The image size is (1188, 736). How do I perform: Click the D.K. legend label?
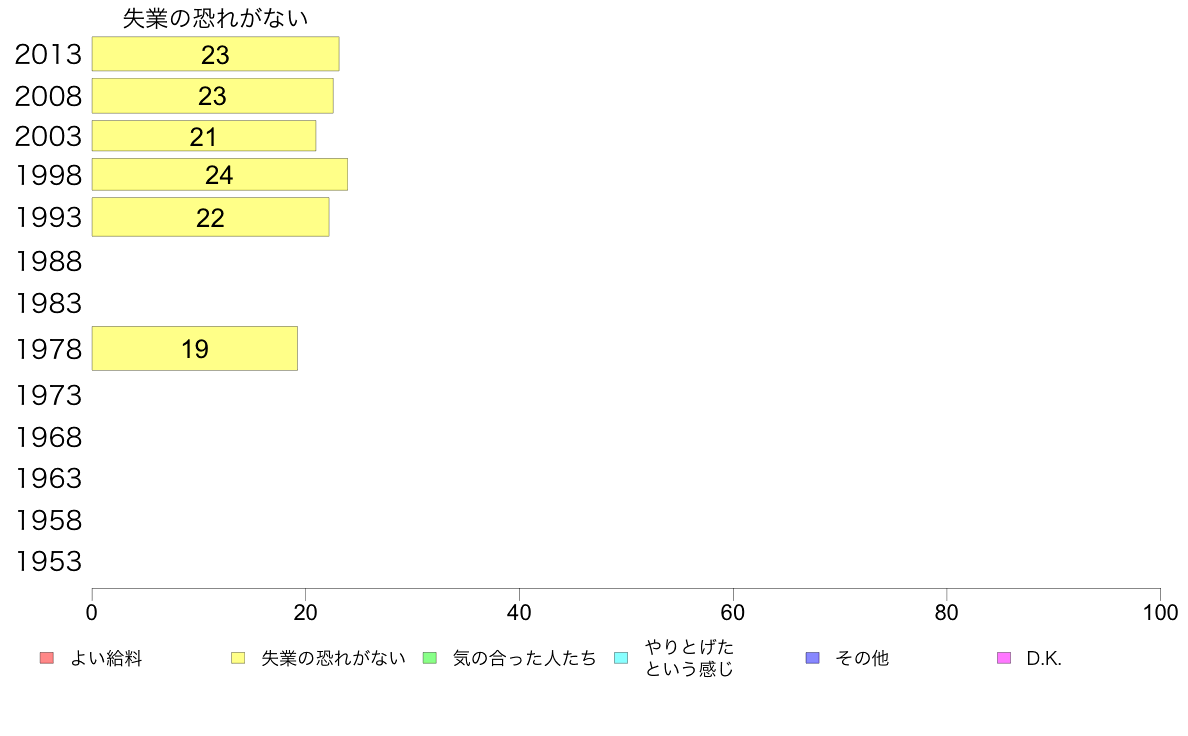point(1044,659)
